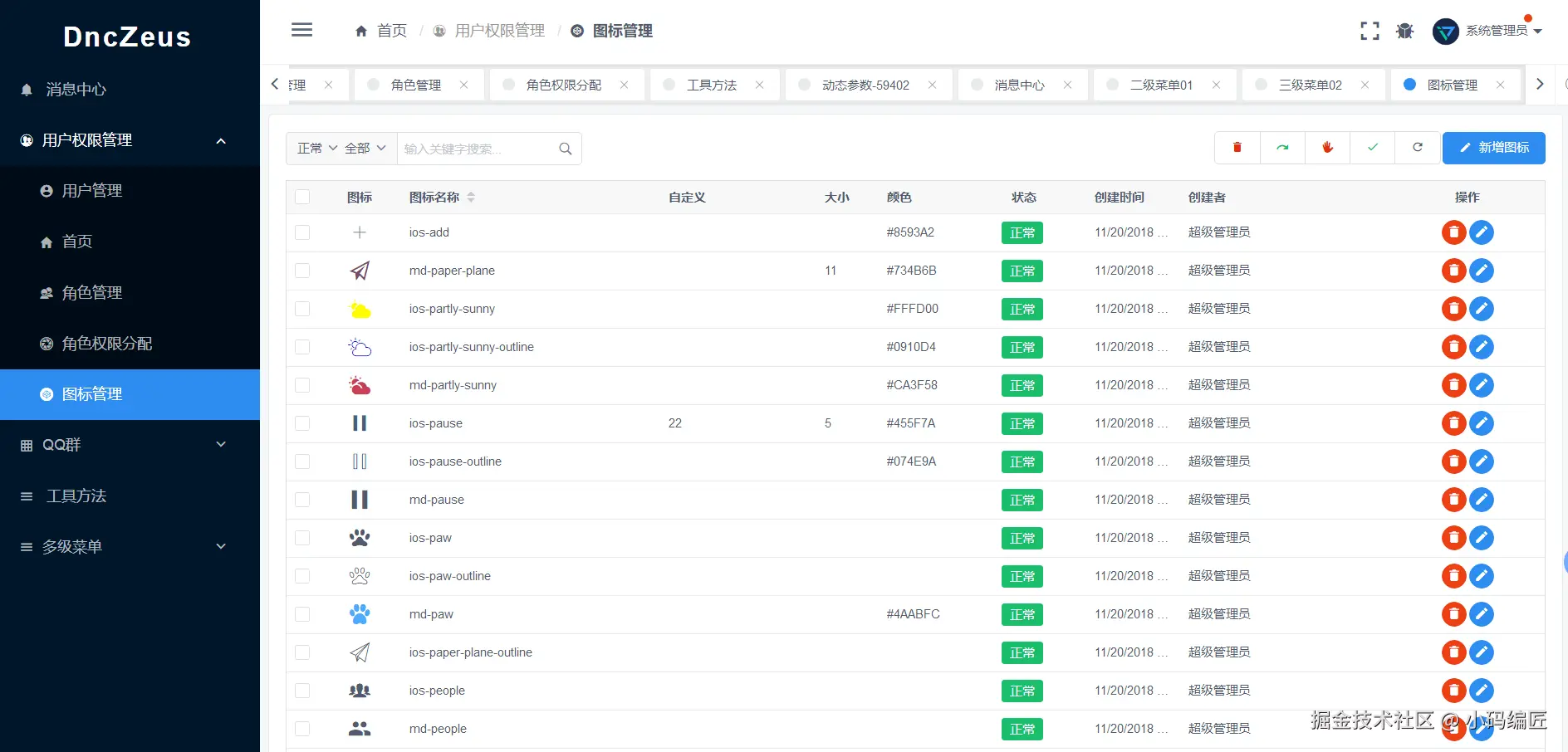
Task: Open the system administrator avatar menu
Action: (1487, 31)
